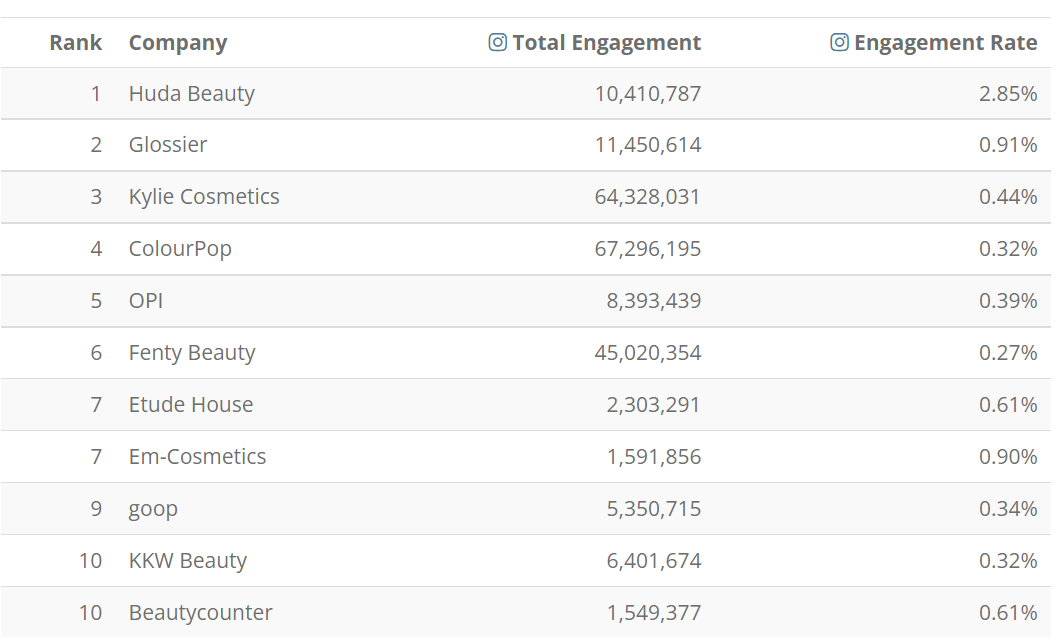
Task: Click Huda Beauty's 2.85% engagement rate
Action: pyautogui.click(x=1008, y=94)
